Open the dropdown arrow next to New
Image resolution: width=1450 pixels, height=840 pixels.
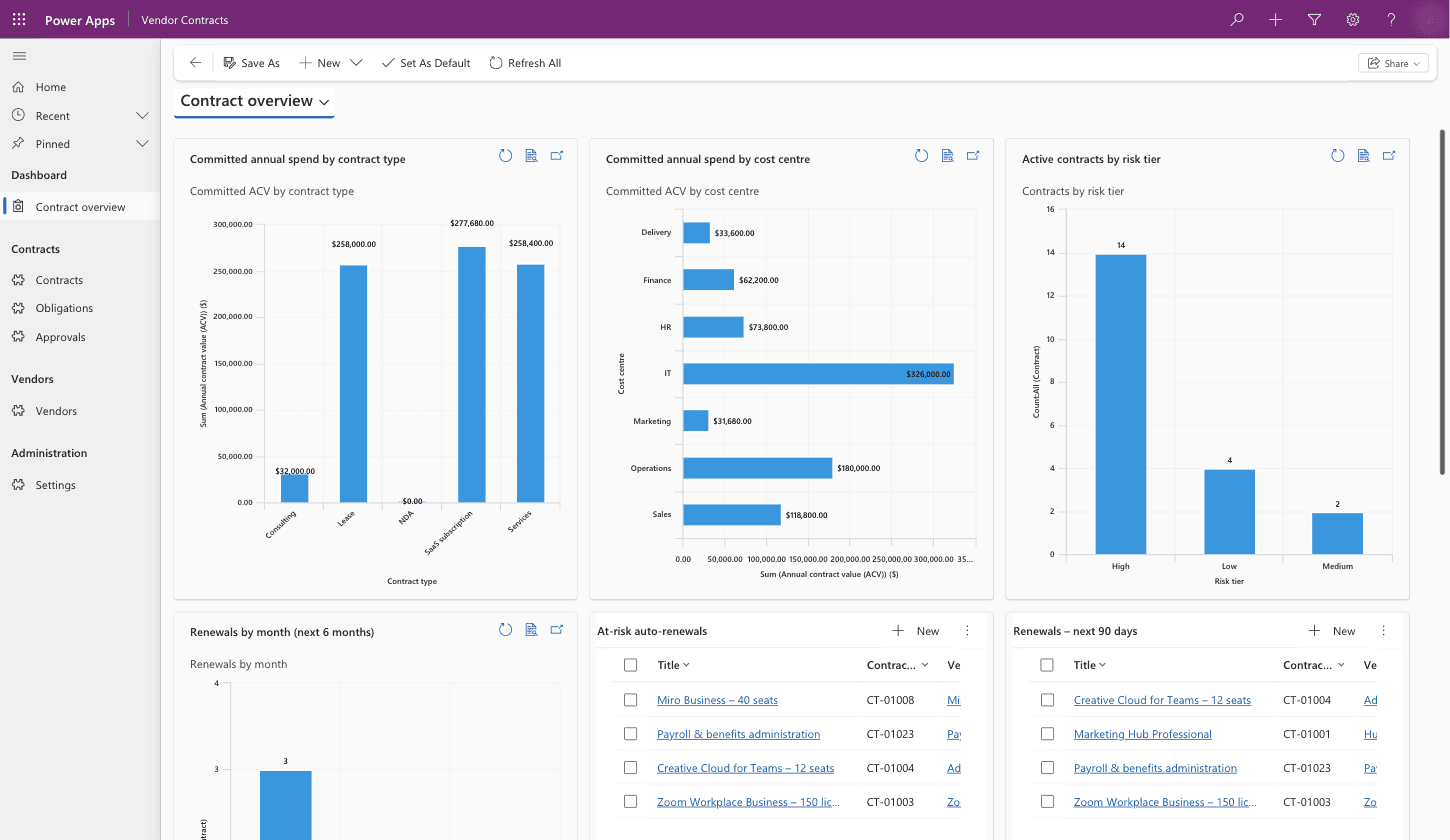[x=356, y=63]
